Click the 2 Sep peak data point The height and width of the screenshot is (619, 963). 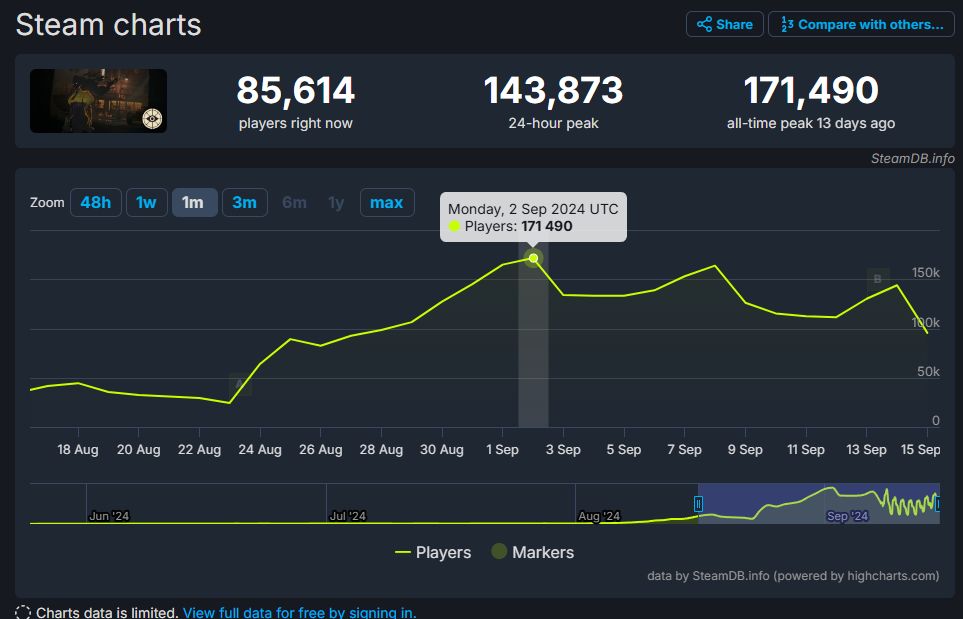533,258
